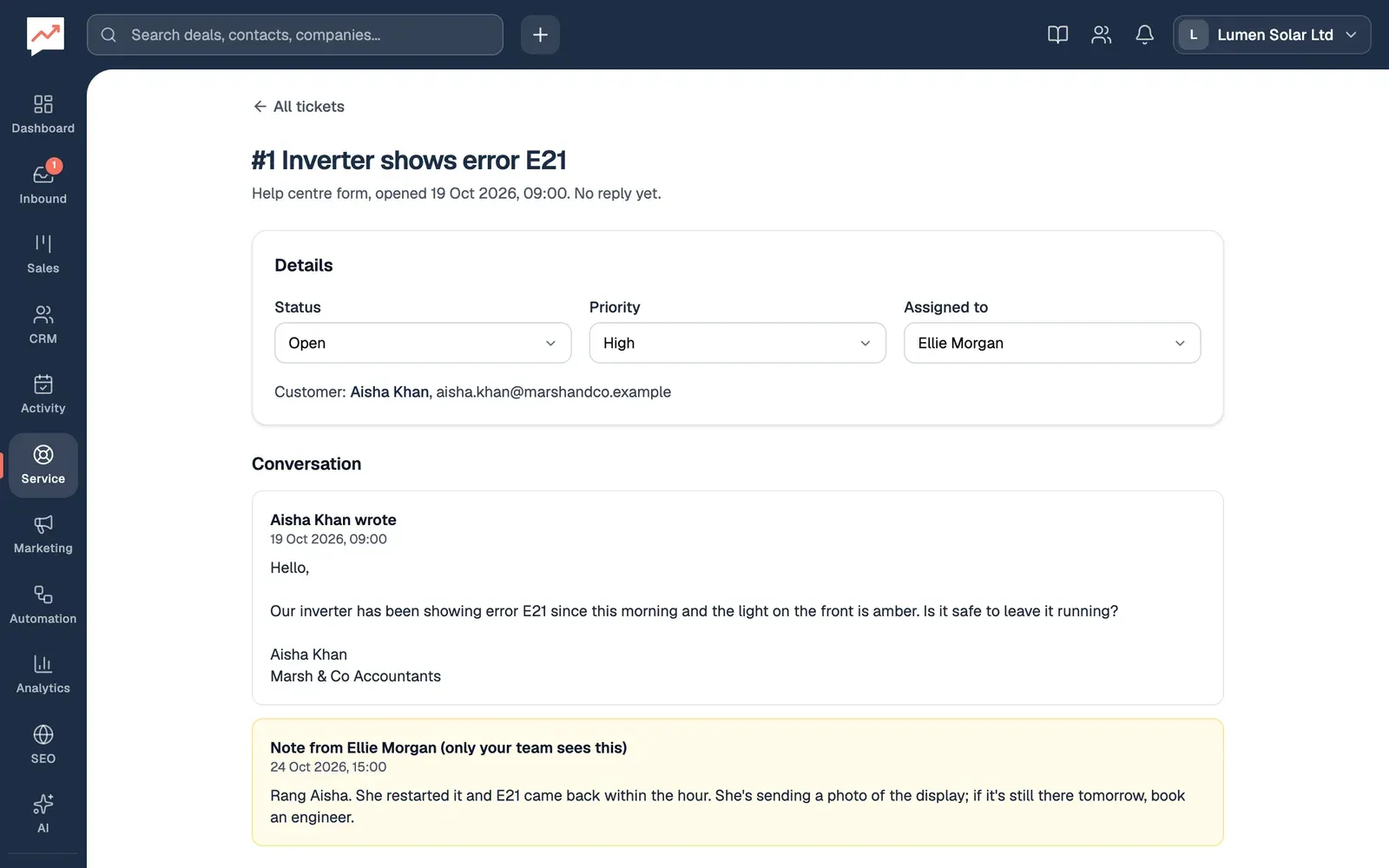Click the Details card heading
The width and height of the screenshot is (1389, 868).
coord(304,266)
